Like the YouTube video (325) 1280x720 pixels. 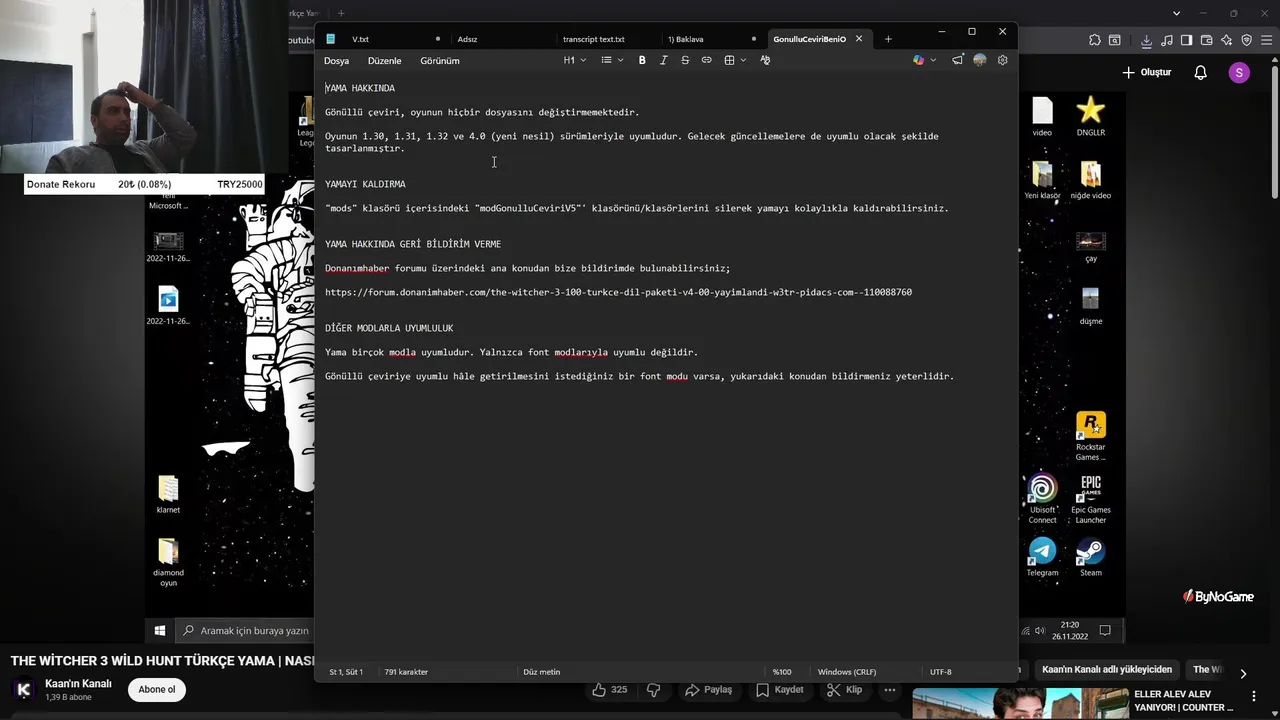610,690
